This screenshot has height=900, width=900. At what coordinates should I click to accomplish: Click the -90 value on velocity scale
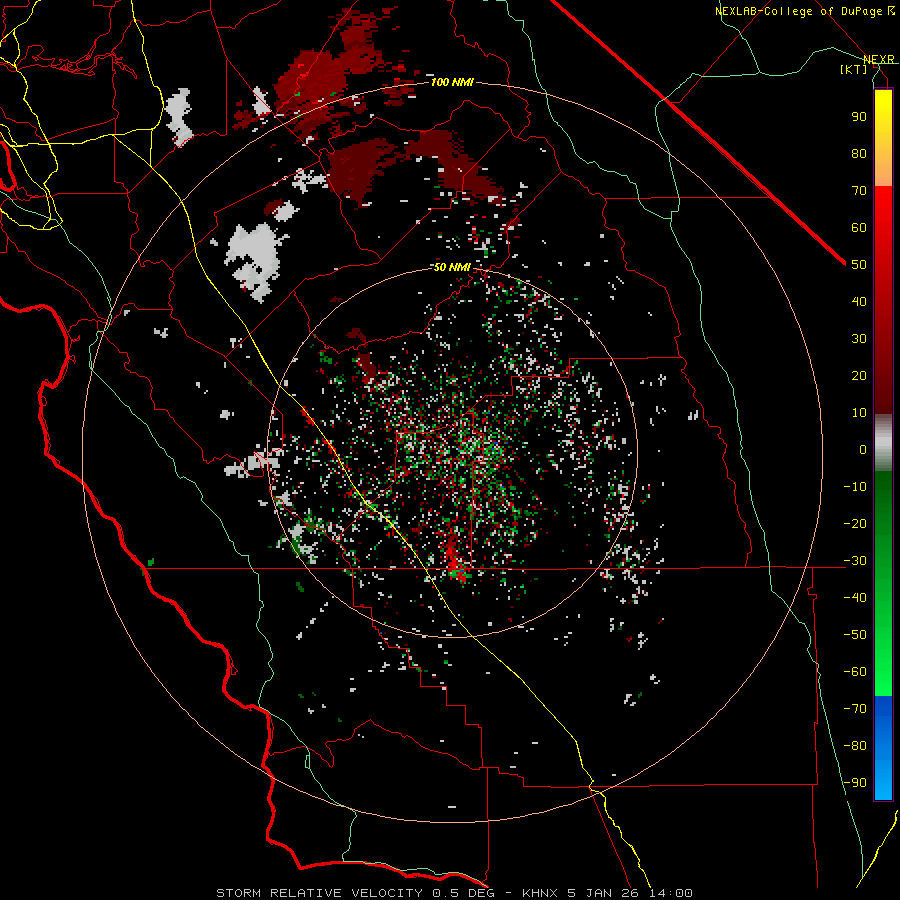point(855,783)
